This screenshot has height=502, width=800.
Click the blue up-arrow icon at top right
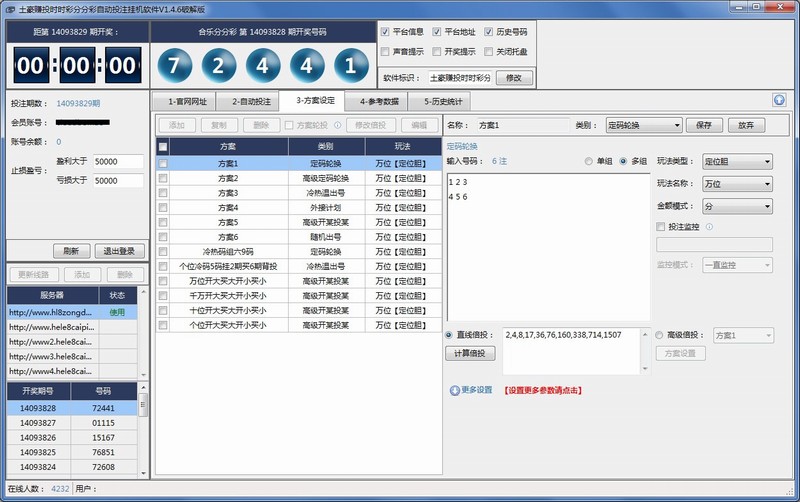779,100
